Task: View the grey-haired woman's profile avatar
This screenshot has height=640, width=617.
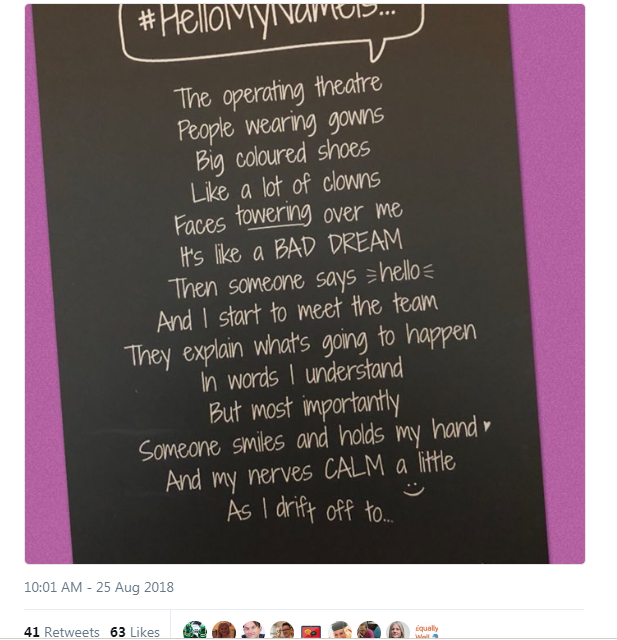Action: 398,631
